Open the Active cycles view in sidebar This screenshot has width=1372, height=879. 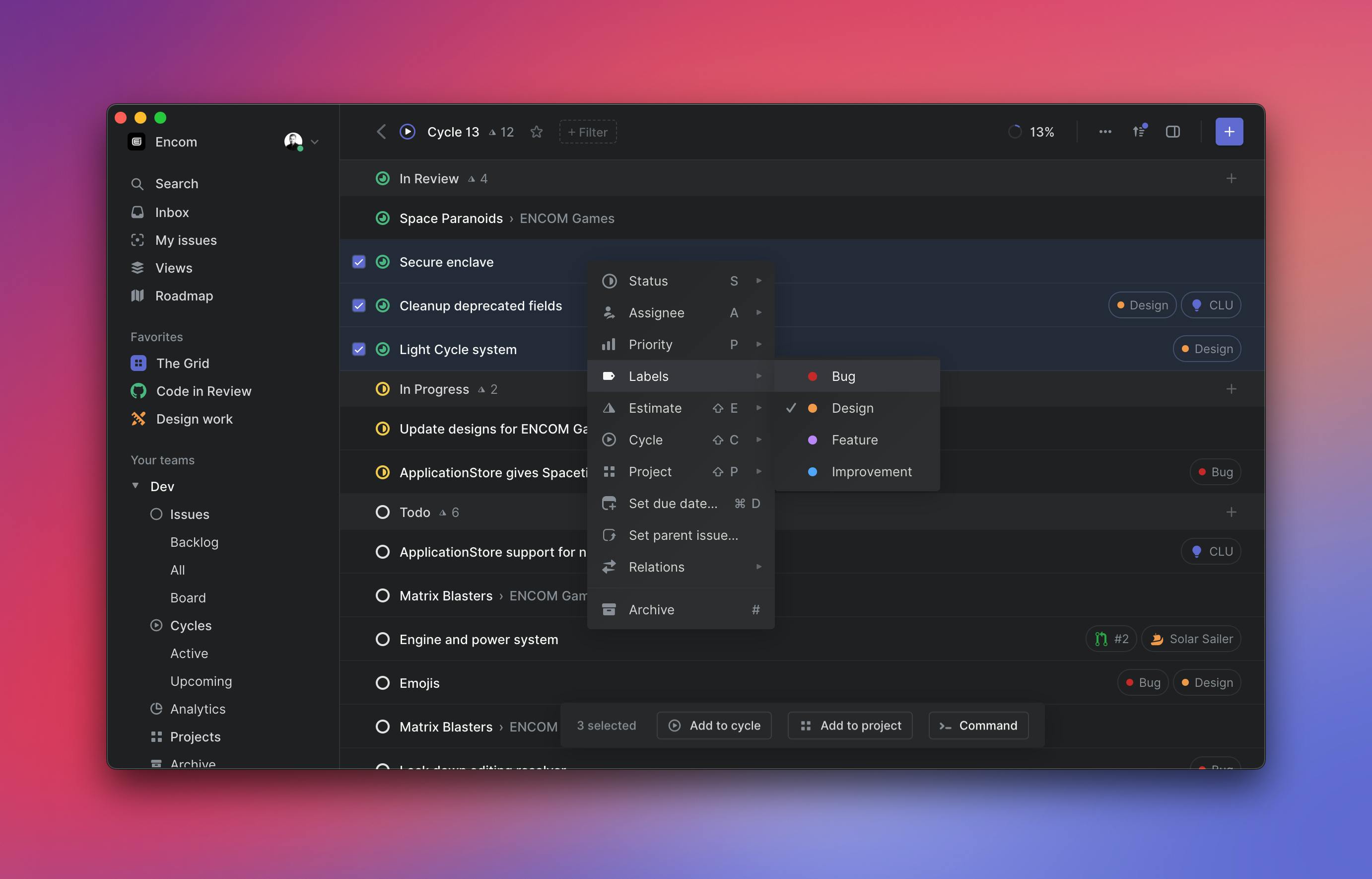(x=190, y=654)
